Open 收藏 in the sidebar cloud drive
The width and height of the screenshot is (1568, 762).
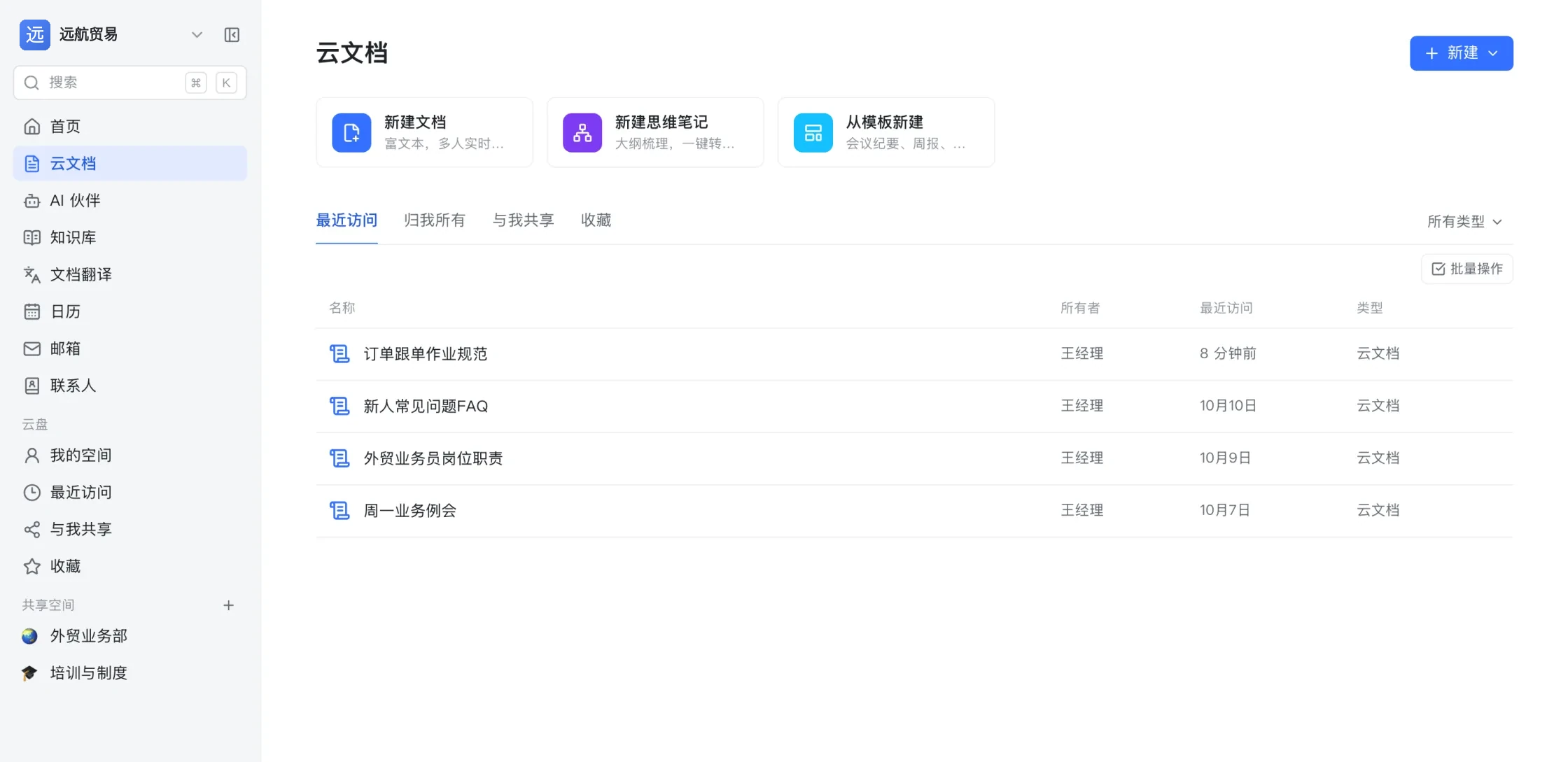130,567
